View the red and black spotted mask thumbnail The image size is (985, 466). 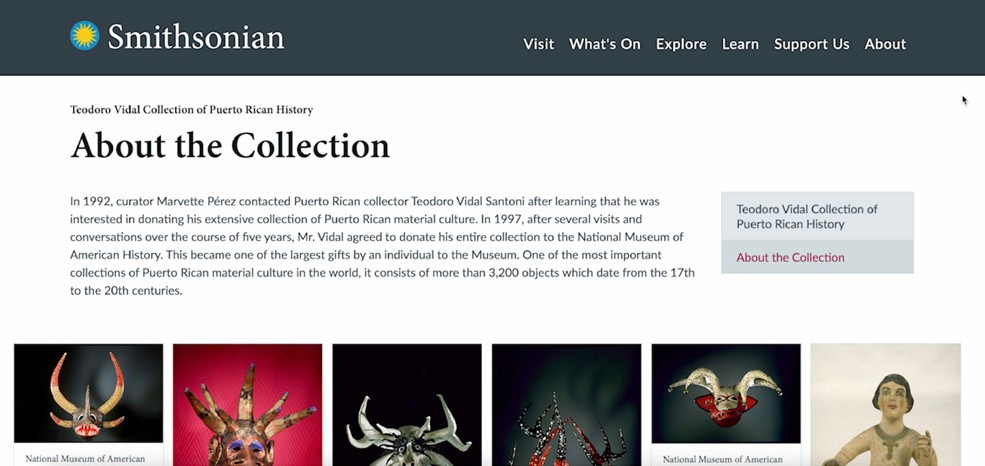coord(567,405)
